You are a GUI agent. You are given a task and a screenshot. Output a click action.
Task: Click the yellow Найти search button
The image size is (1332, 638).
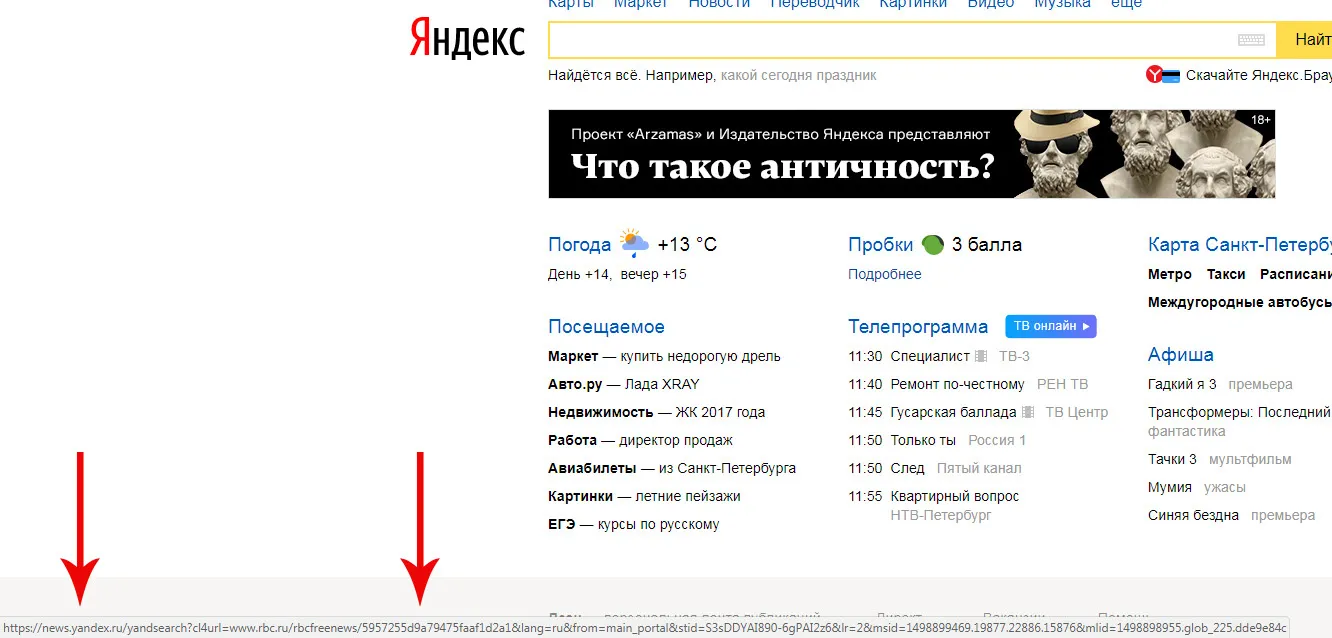click(1304, 40)
